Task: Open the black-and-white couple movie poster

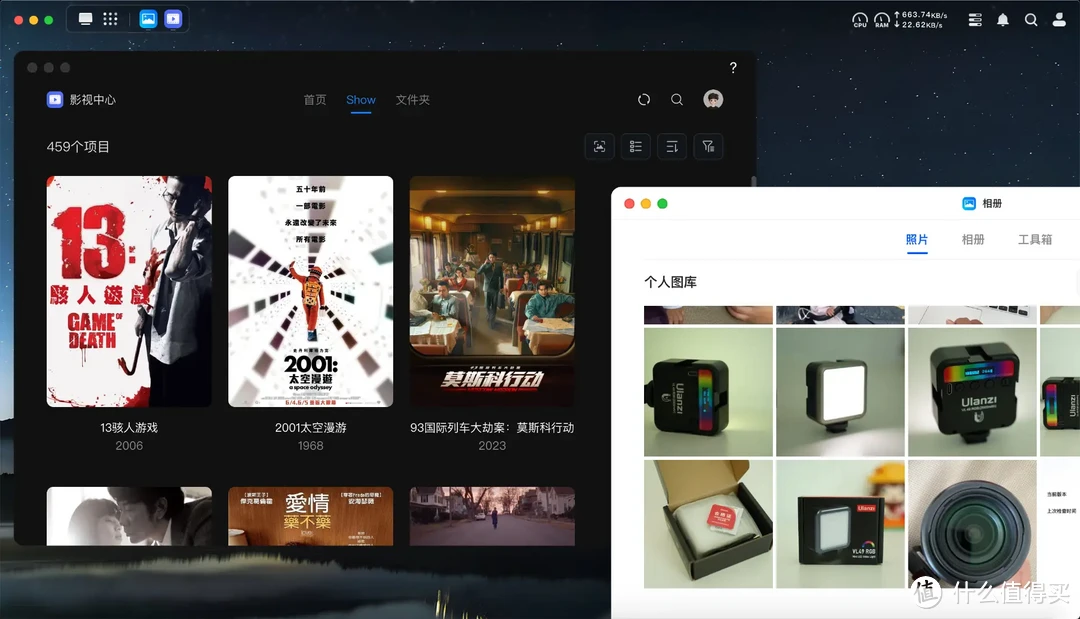Action: (x=129, y=516)
